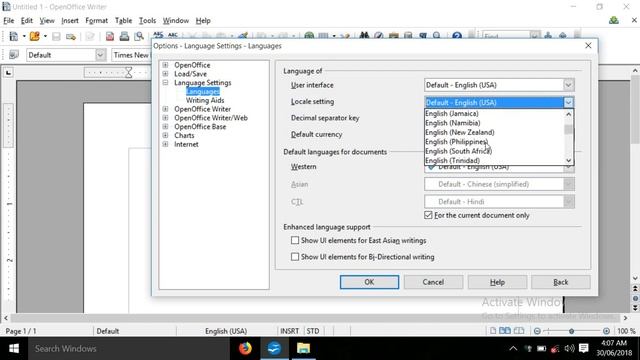
Task: Click the zoom out minus icon
Action: pos(537,331)
